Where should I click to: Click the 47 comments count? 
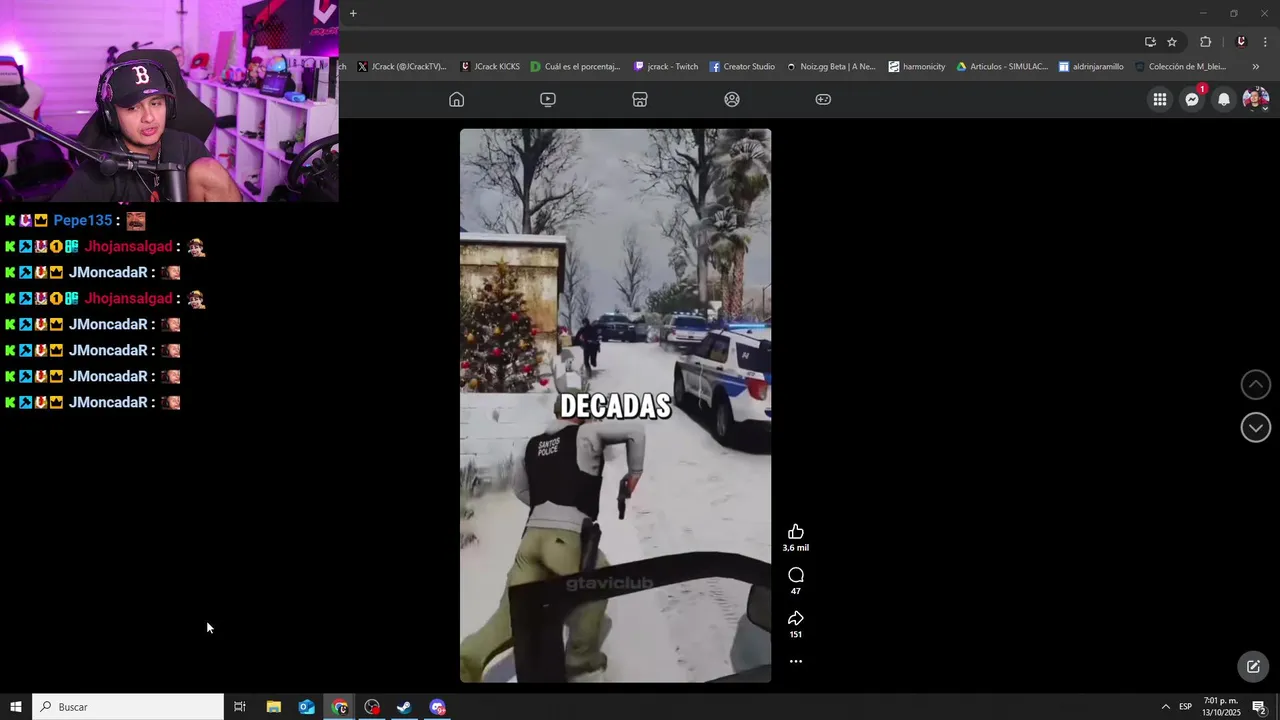[x=796, y=591]
